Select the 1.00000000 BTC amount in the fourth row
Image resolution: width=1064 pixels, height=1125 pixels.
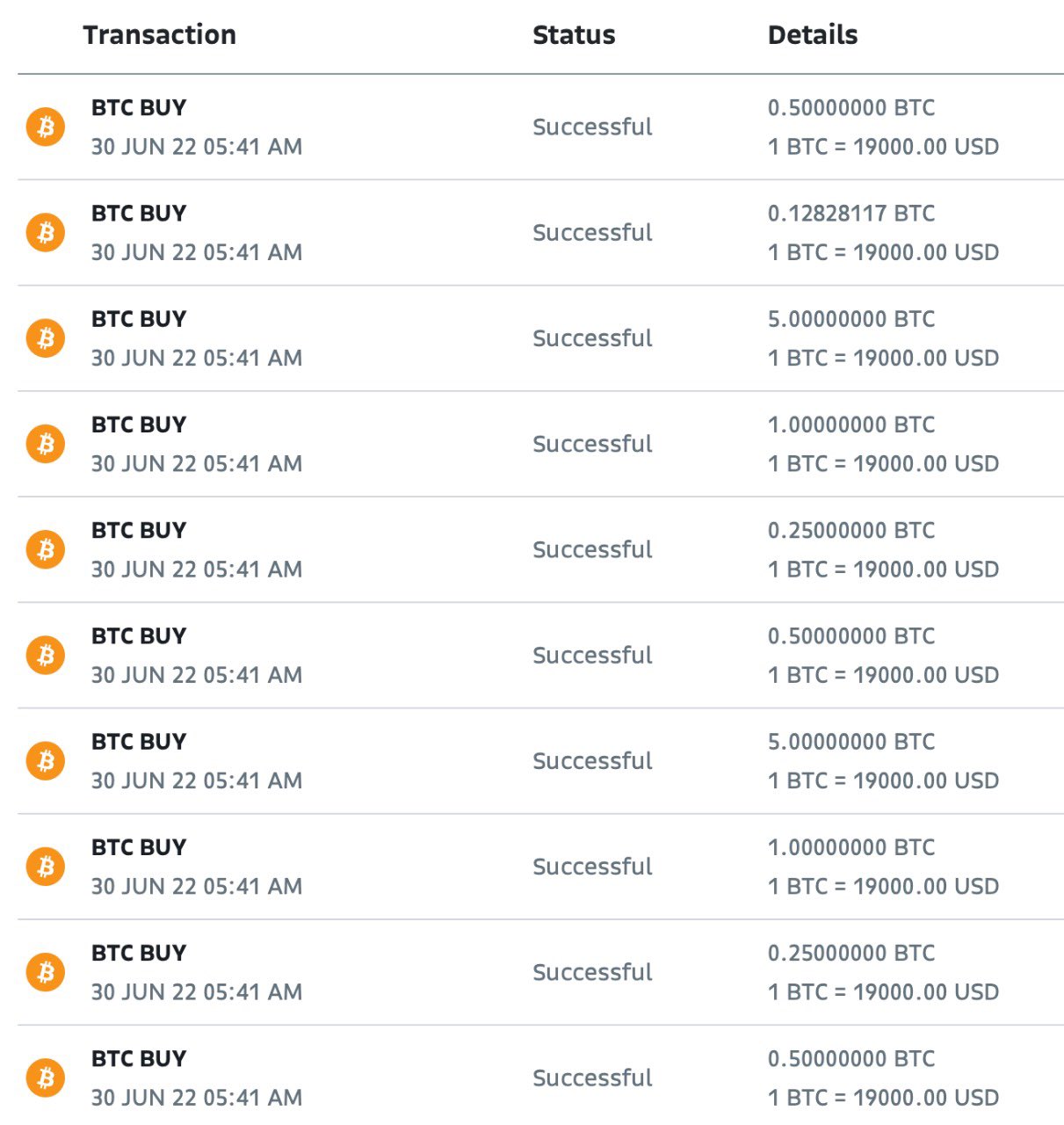click(851, 425)
